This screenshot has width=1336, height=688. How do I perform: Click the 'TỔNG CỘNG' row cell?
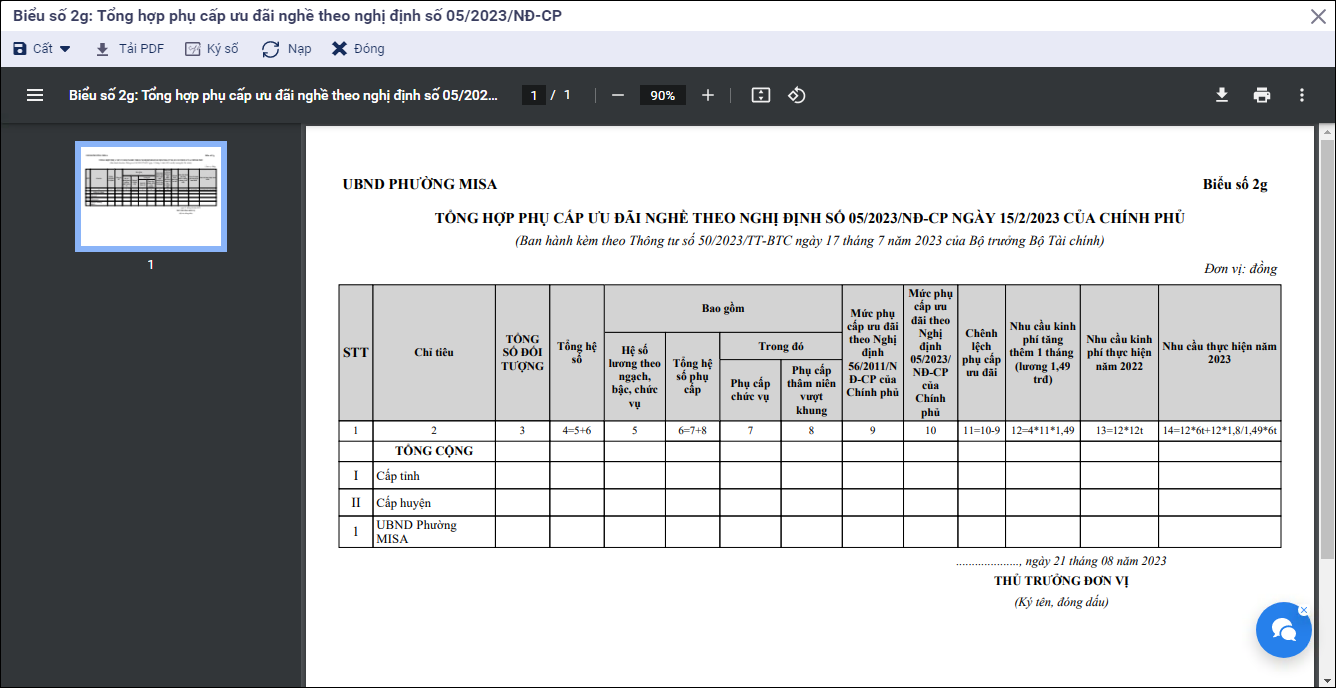[x=434, y=451]
